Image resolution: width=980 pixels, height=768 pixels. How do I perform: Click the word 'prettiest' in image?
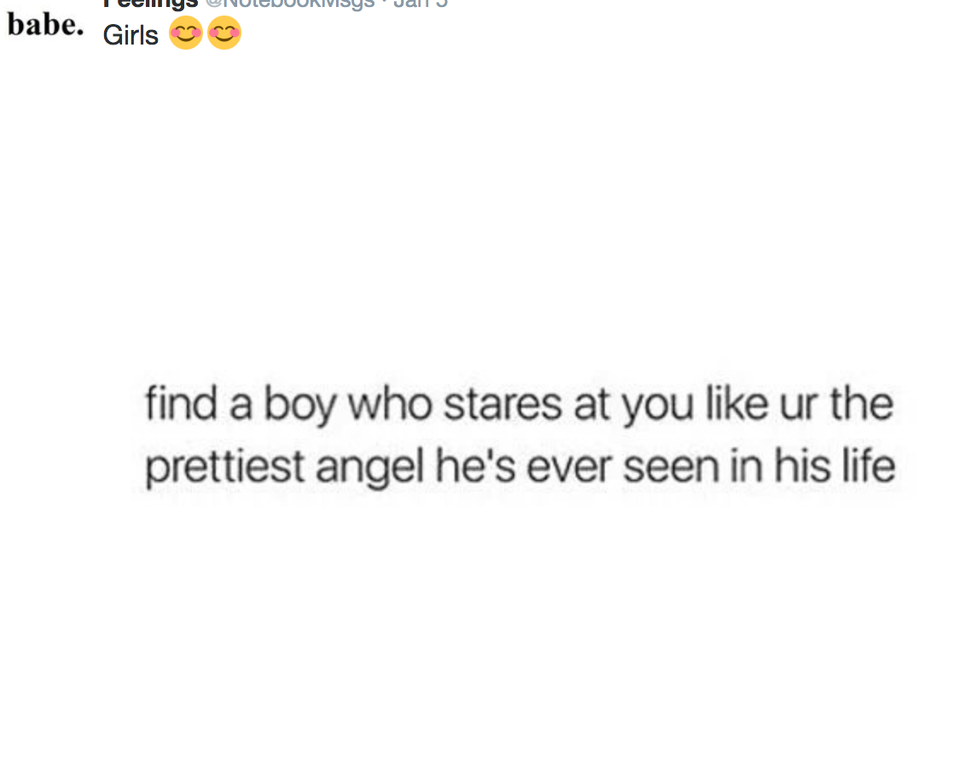coord(225,467)
